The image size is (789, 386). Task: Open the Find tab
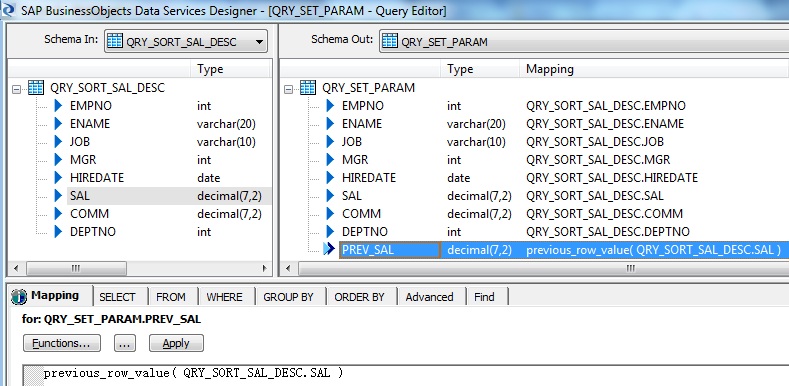484,297
